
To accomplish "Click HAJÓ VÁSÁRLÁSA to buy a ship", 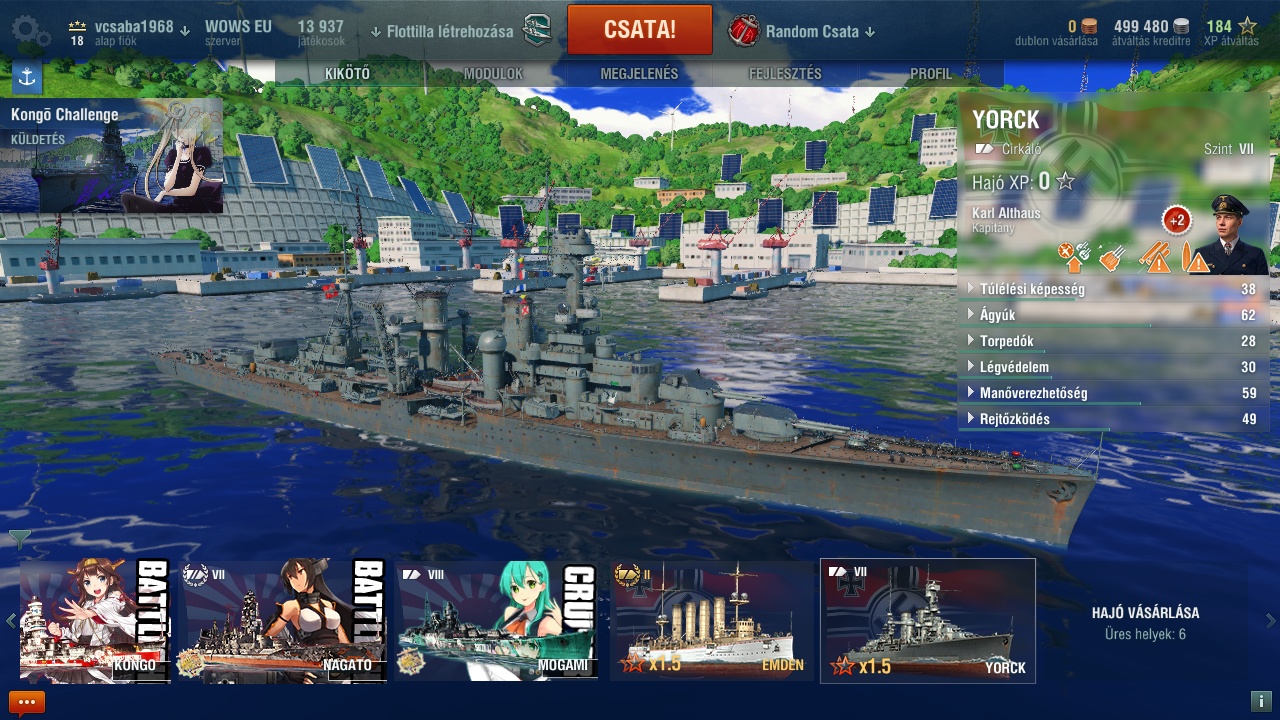I will tap(1145, 613).
